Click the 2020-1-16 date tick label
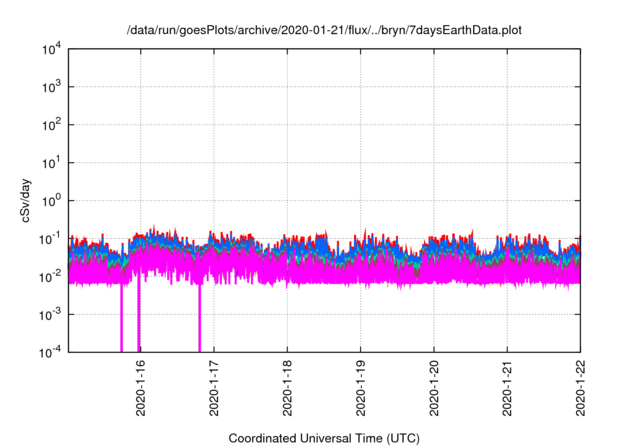The image size is (640, 448). coord(140,388)
